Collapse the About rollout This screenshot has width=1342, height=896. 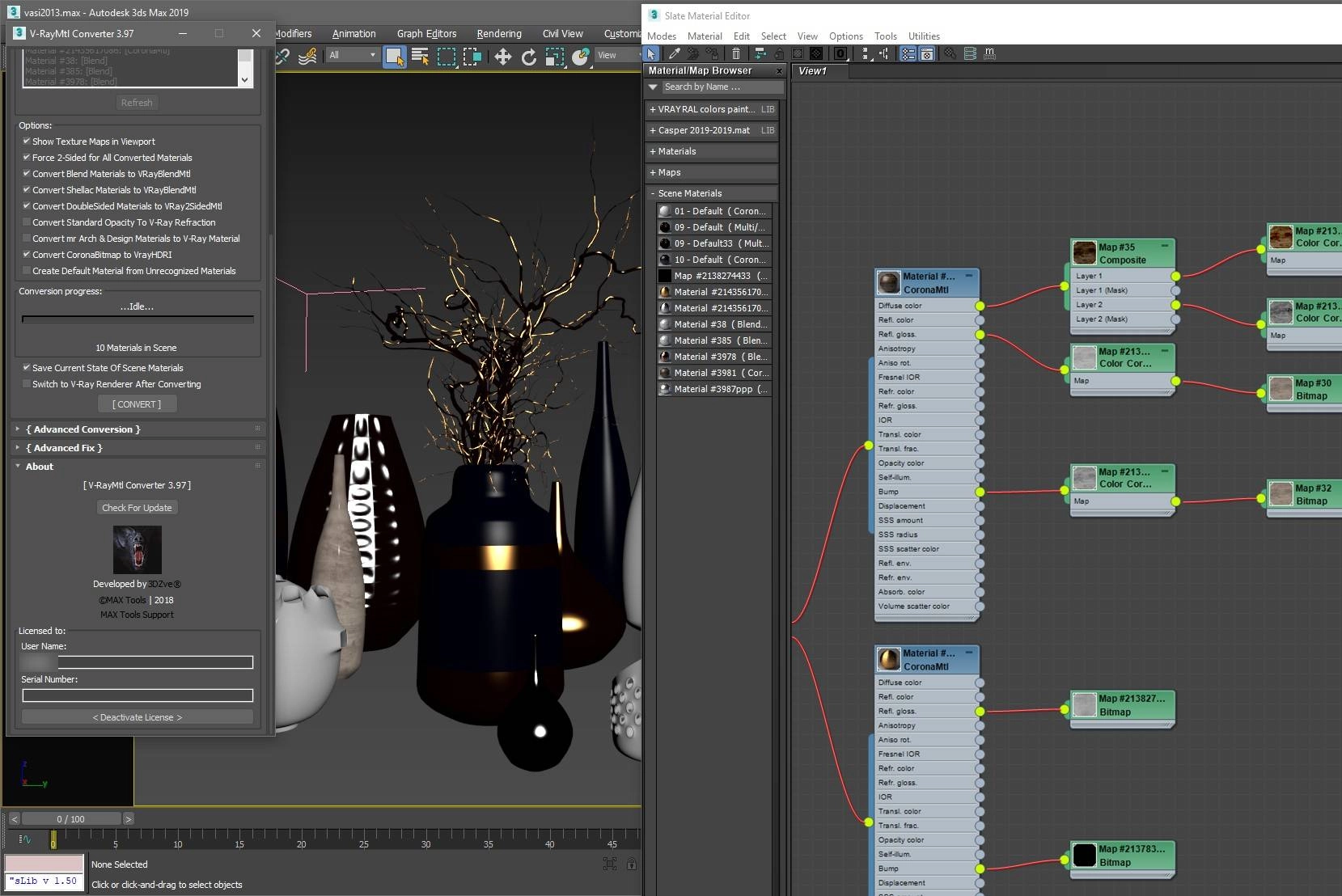138,467
